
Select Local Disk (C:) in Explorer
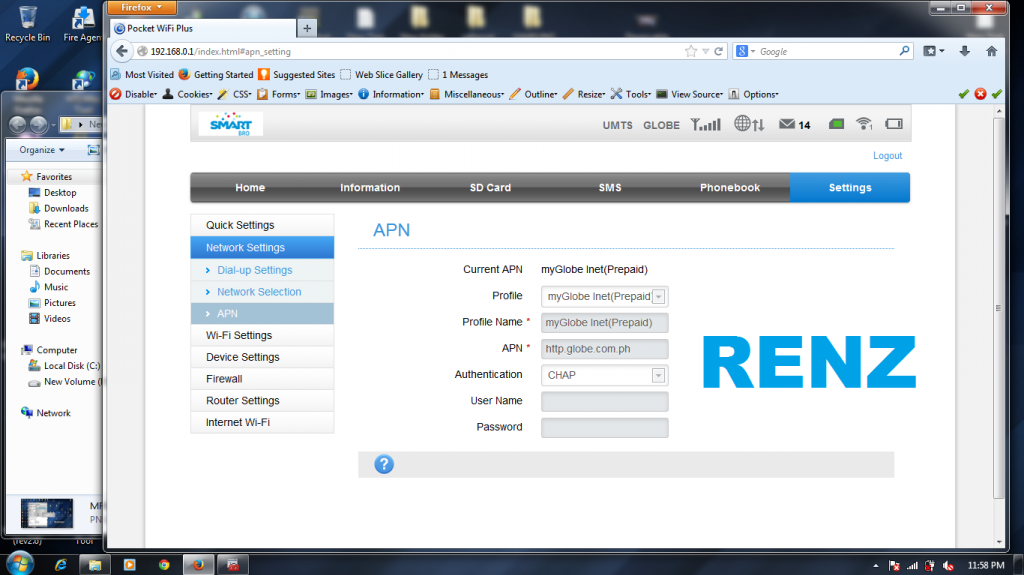(x=64, y=366)
